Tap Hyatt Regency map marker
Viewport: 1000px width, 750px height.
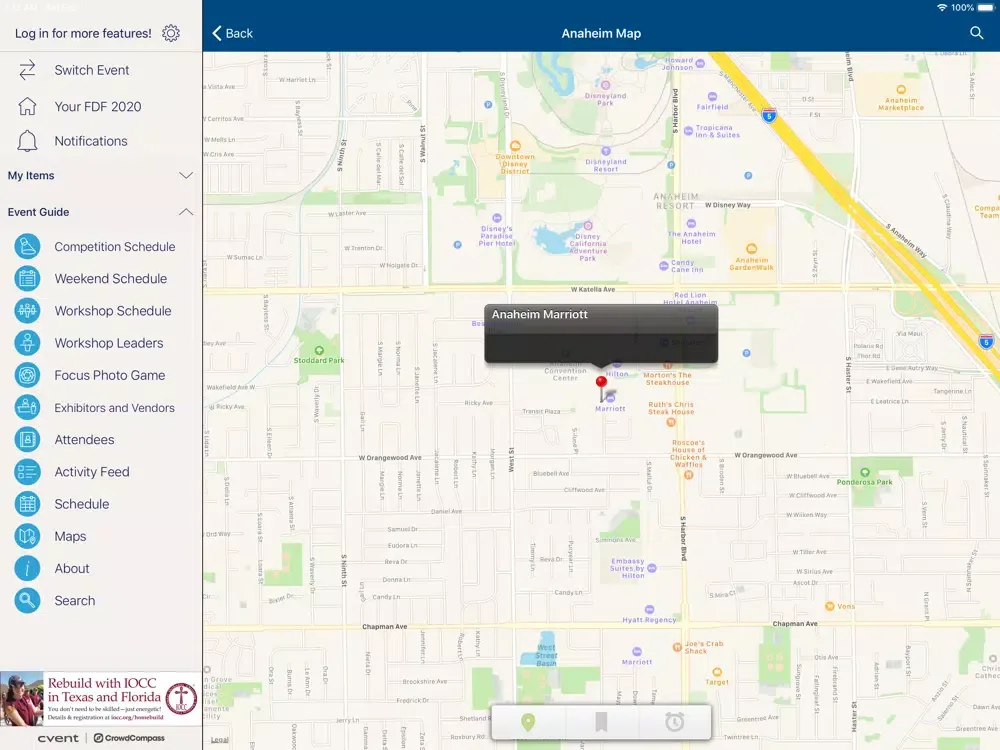pyautogui.click(x=649, y=609)
